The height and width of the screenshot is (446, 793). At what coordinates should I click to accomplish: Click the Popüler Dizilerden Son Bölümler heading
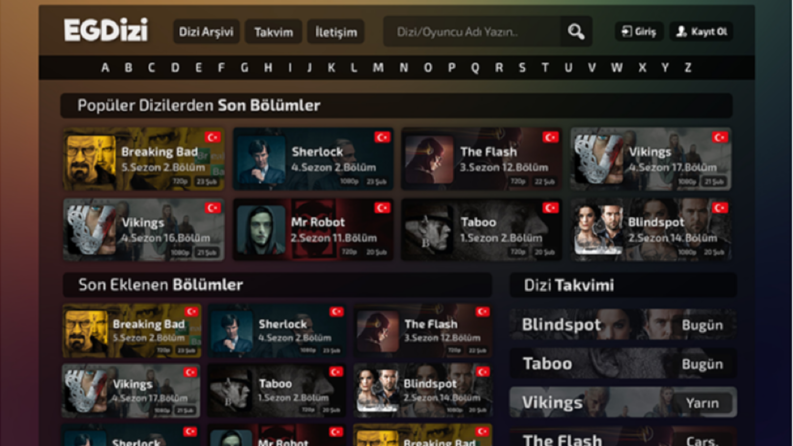[x=199, y=105]
